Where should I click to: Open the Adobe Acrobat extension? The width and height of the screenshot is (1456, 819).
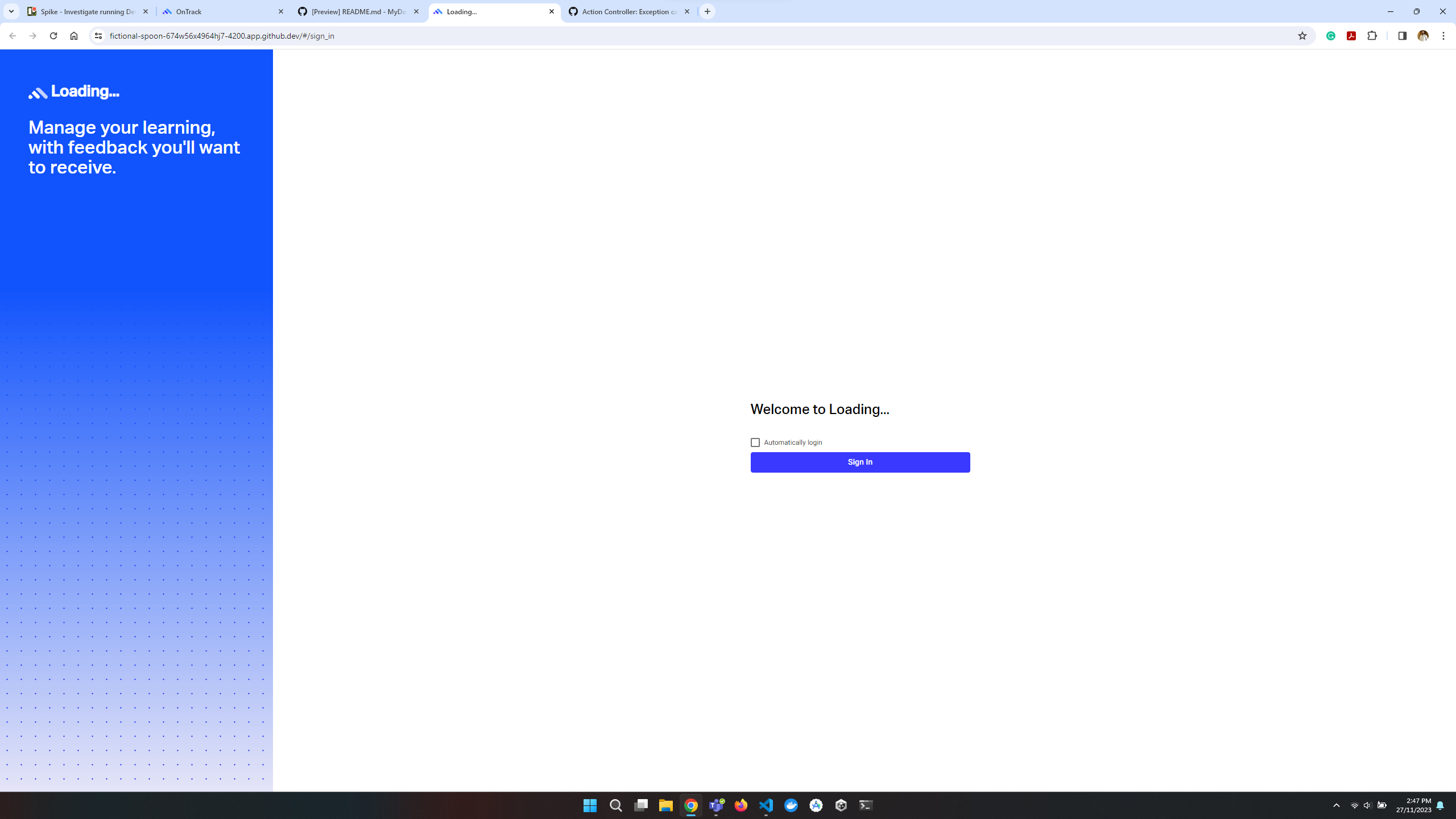(1351, 36)
